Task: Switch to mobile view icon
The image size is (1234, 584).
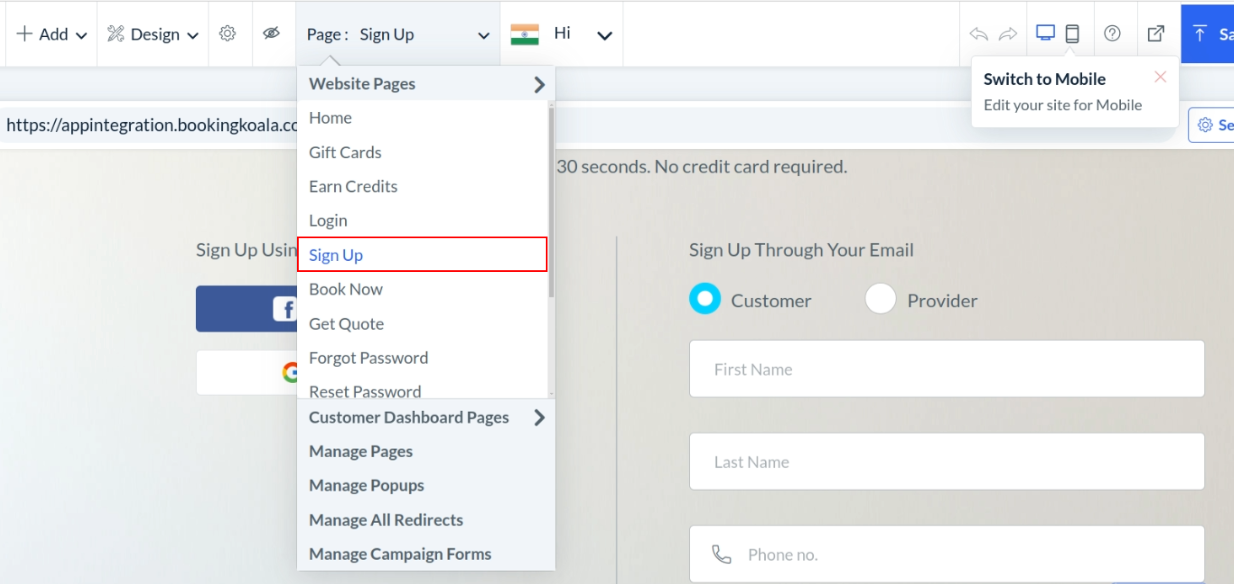Action: [1072, 33]
